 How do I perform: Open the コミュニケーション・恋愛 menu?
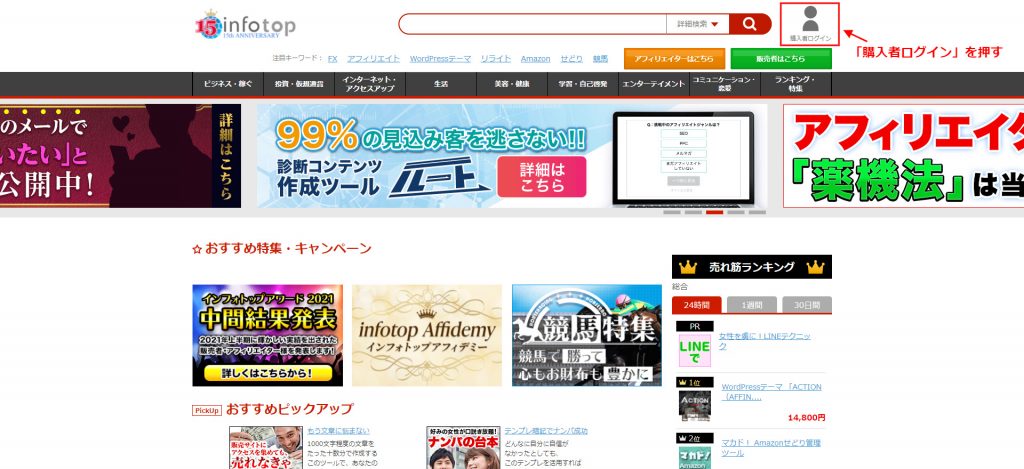click(725, 84)
